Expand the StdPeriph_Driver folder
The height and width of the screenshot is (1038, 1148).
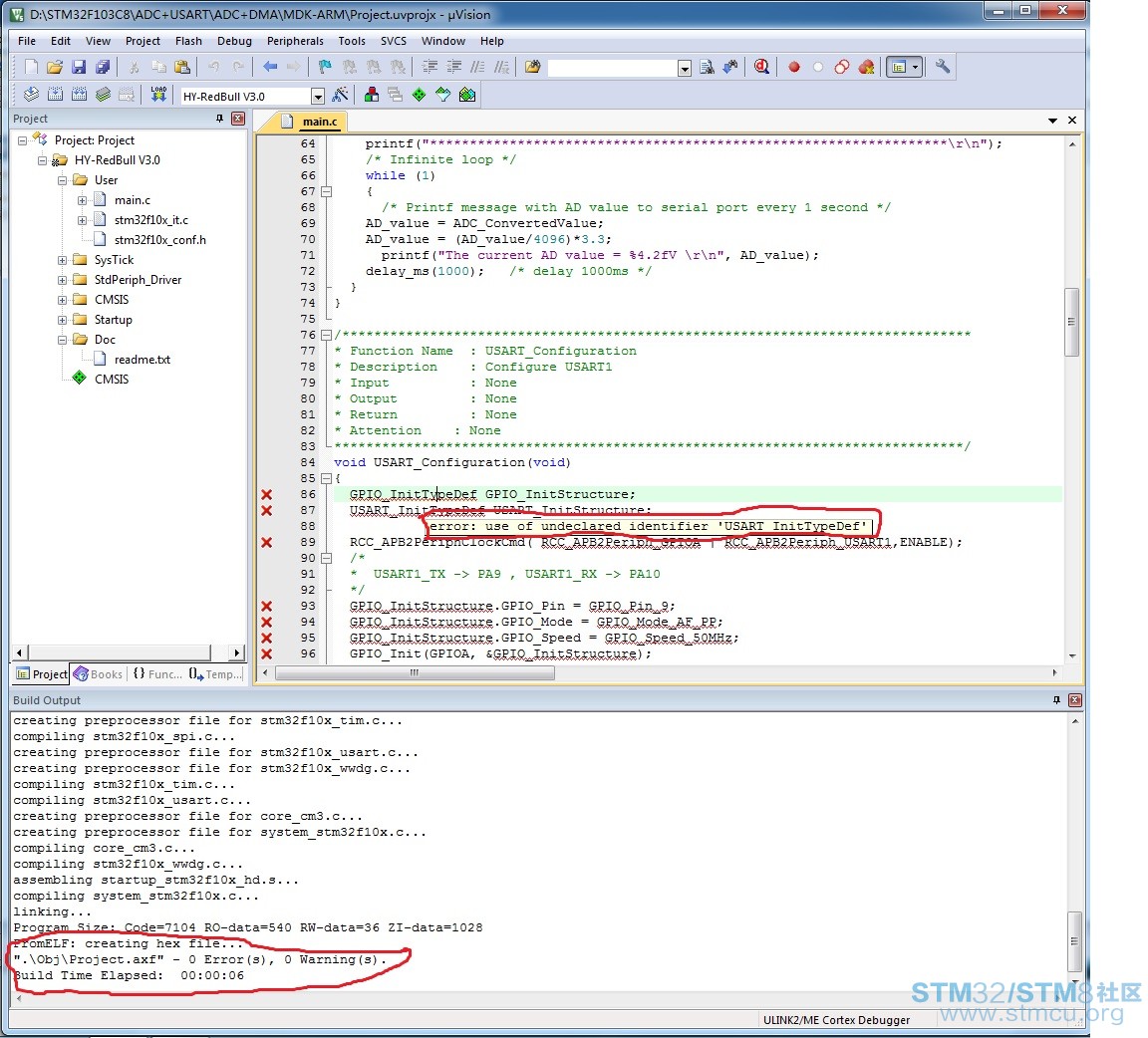[62, 280]
